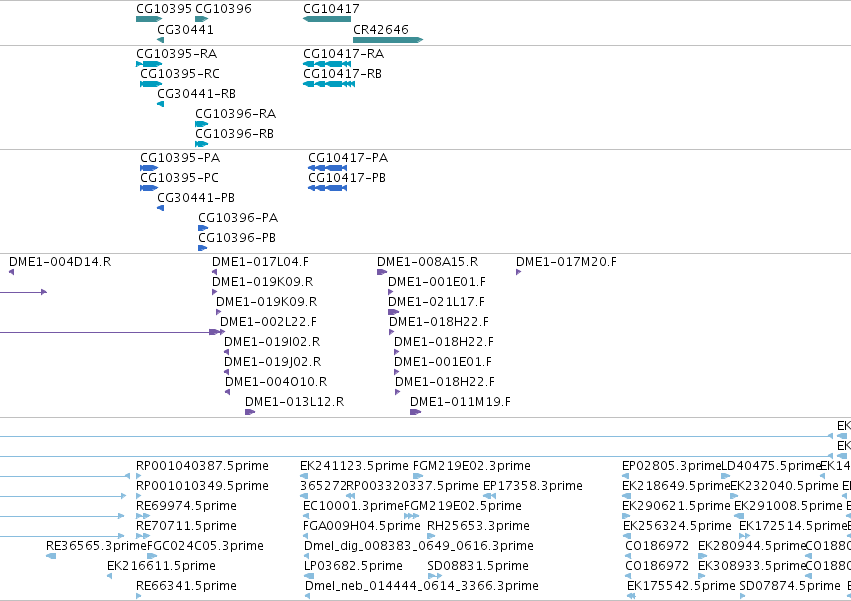851x601 pixels.
Task: Click EST FGC024C05.3prime
Action: pyautogui.click(x=205, y=547)
